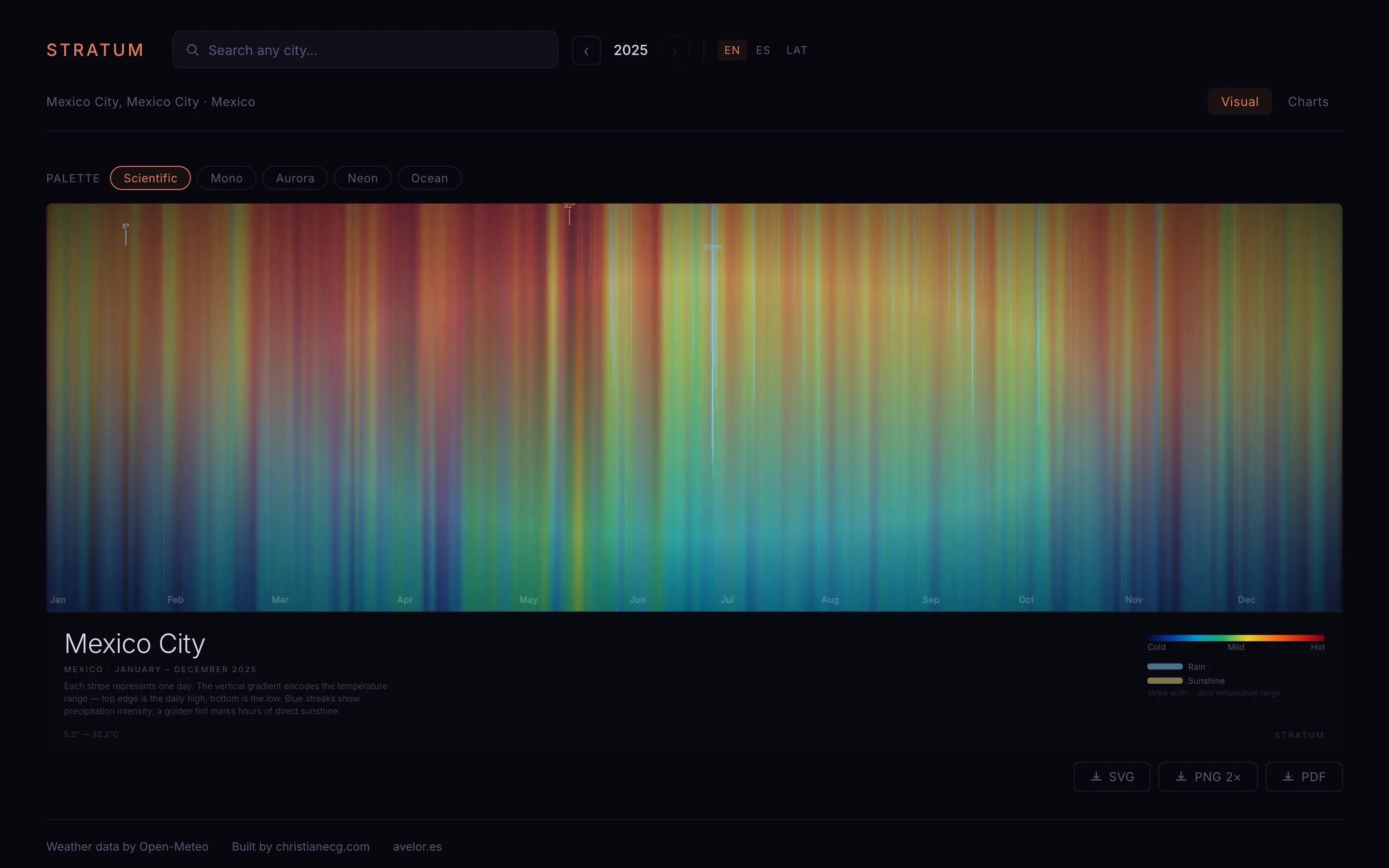Click the 51mm rain marker
The width and height of the screenshot is (1389, 868).
pos(713,246)
